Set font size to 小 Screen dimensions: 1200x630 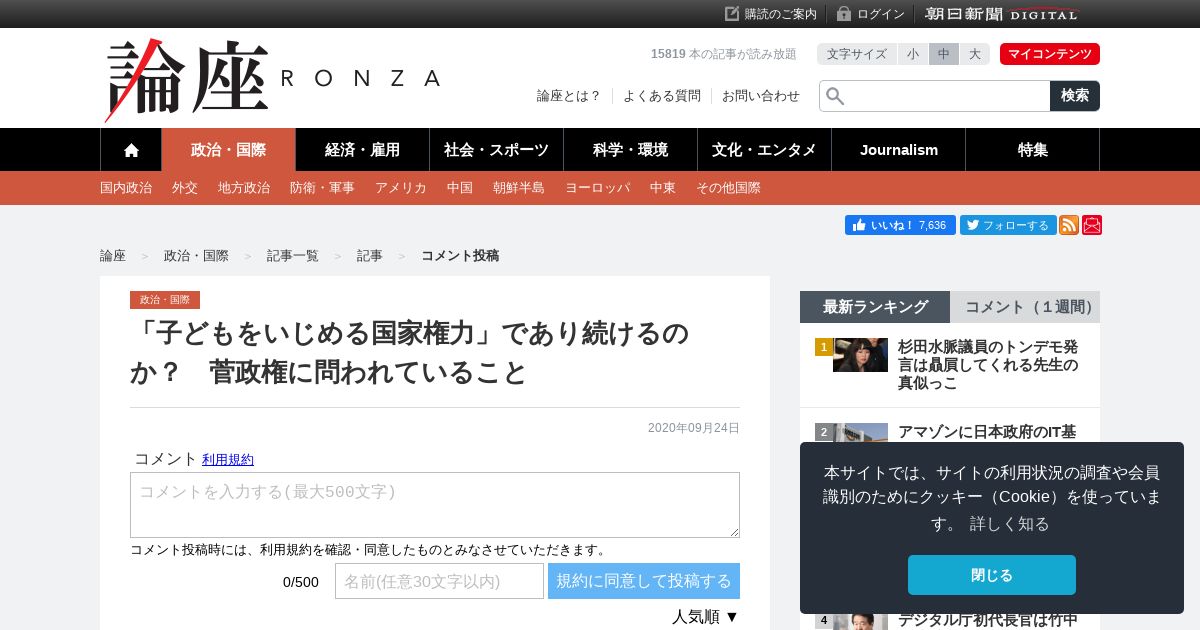click(x=913, y=54)
